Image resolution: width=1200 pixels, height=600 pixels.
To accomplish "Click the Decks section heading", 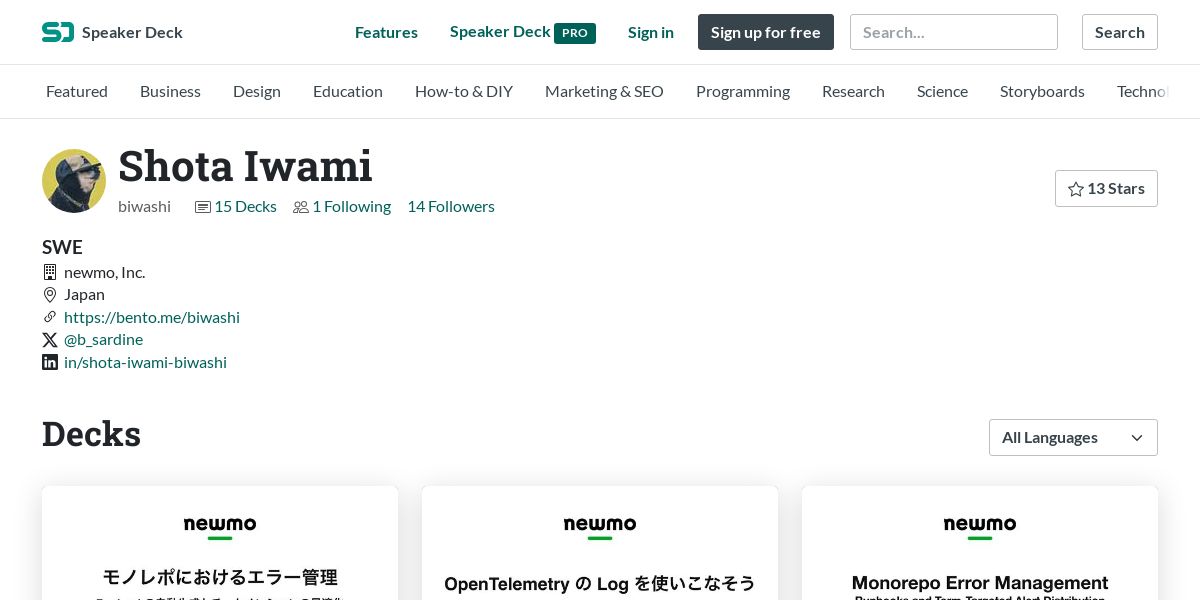I will point(91,434).
